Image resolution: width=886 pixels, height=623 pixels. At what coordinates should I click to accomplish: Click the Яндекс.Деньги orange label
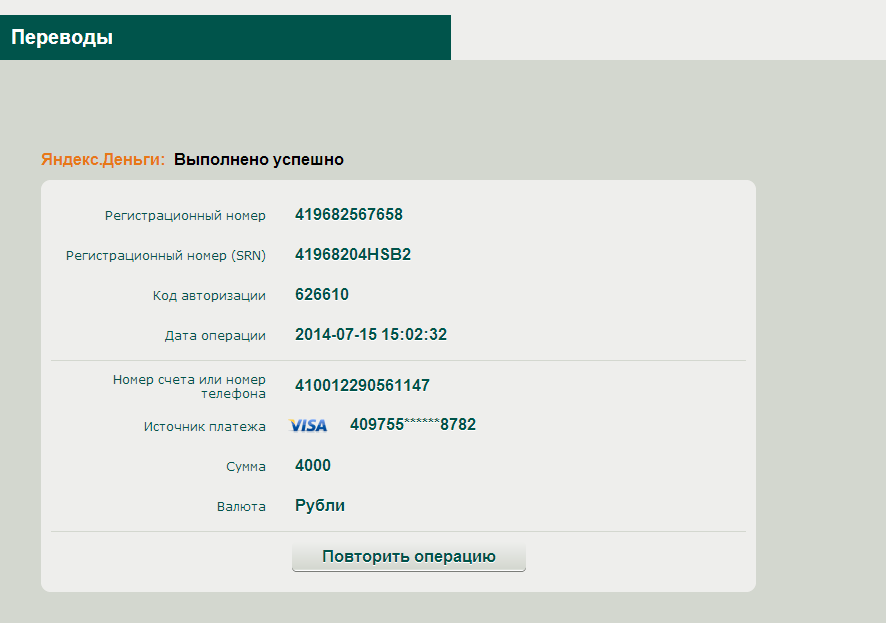[x=103, y=160]
